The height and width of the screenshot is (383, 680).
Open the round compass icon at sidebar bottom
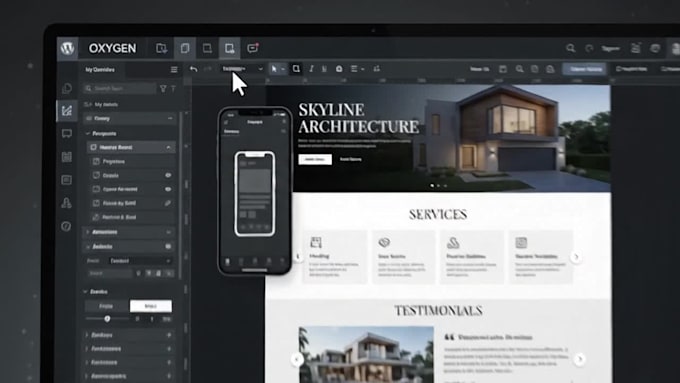point(66,226)
